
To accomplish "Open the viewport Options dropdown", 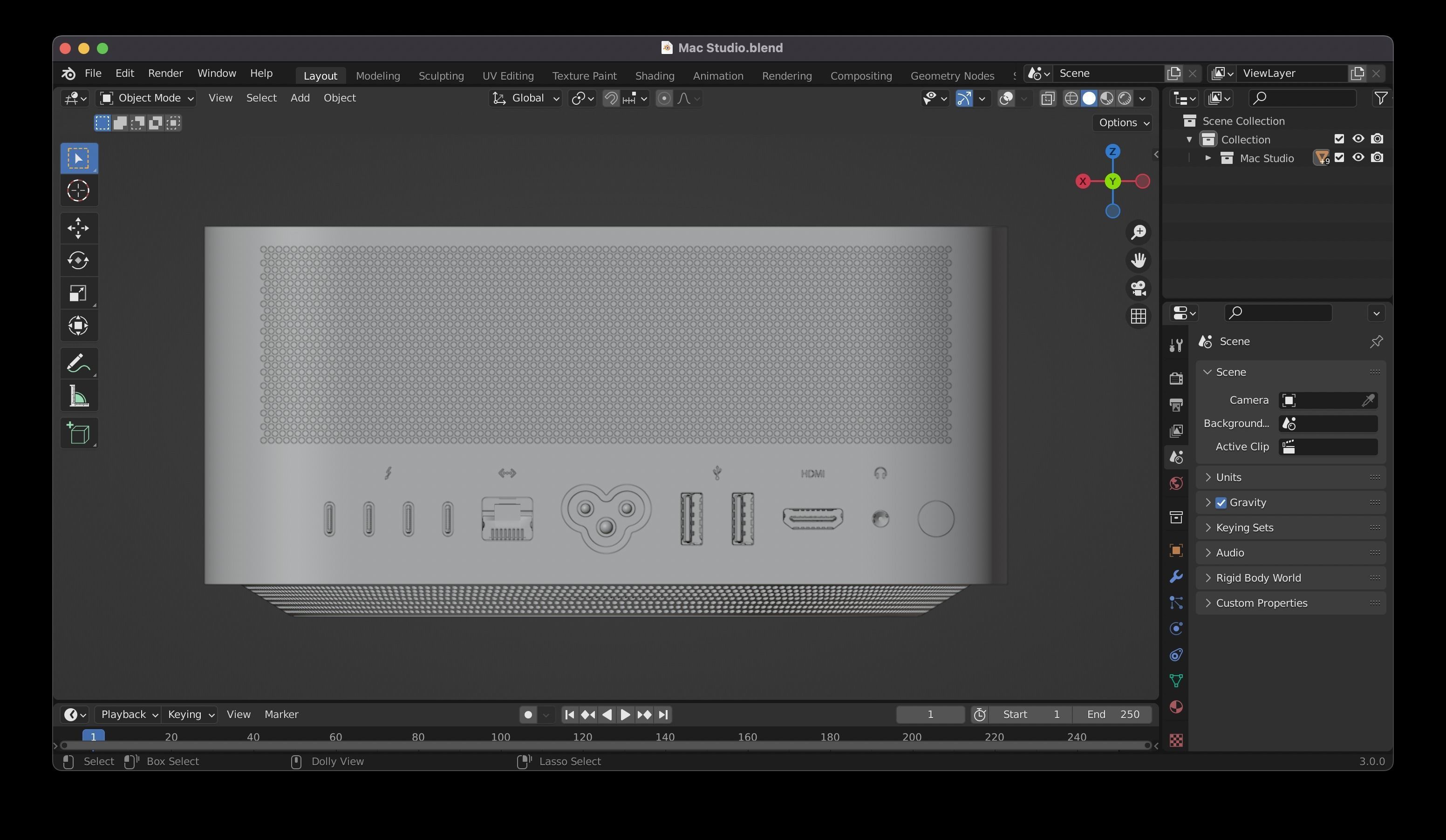I will point(1123,123).
